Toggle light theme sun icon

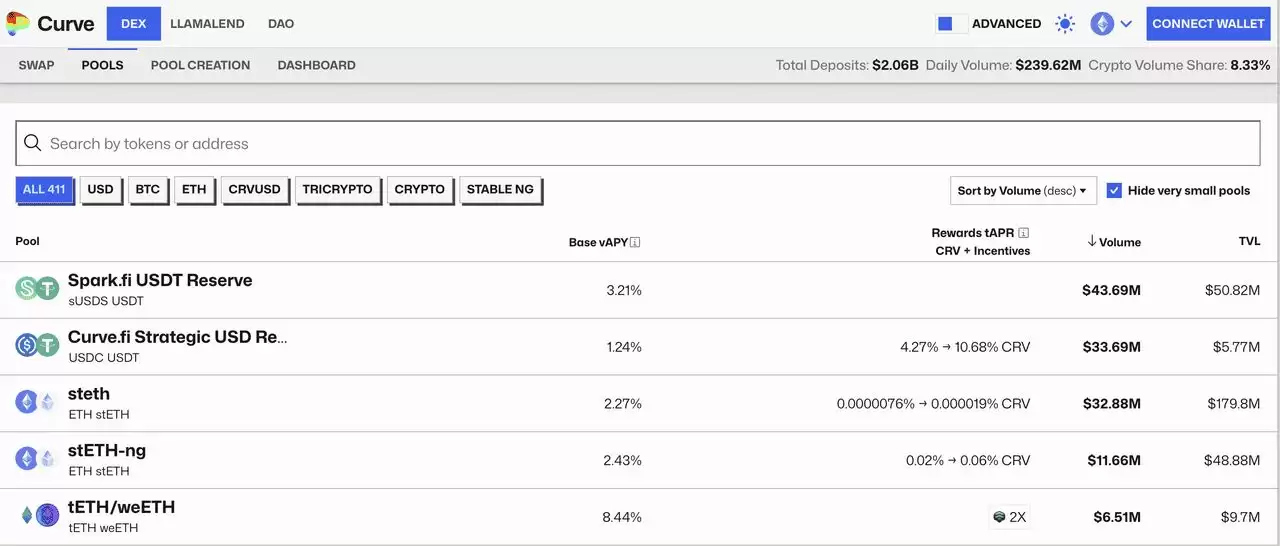tap(1065, 24)
